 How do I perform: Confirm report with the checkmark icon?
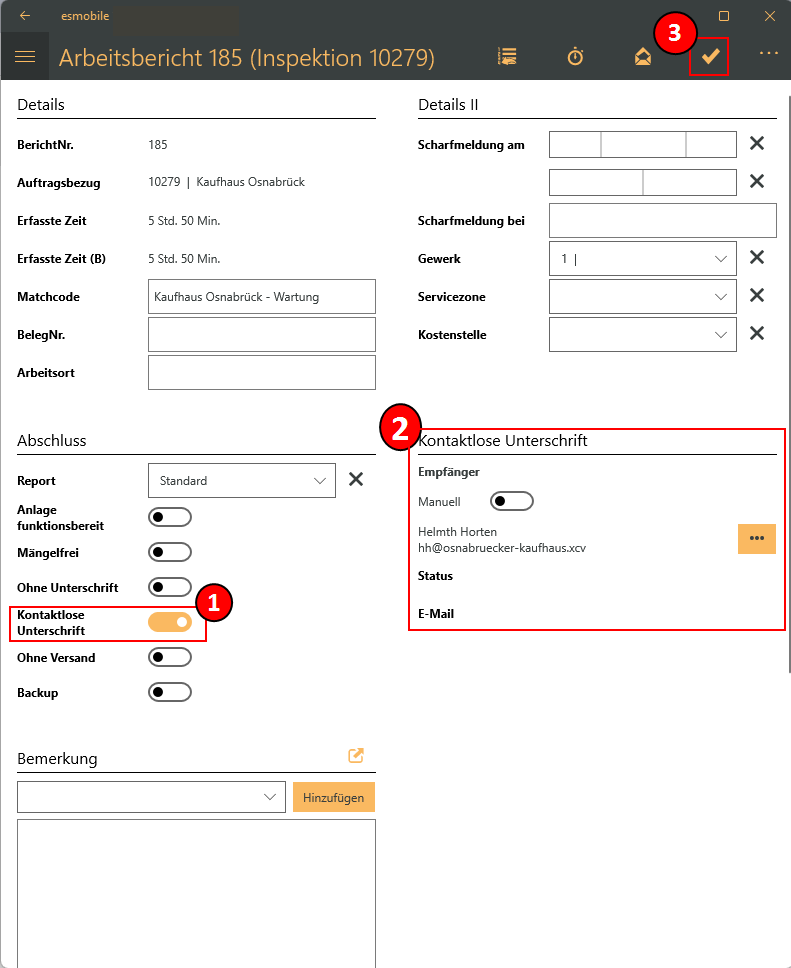pyautogui.click(x=710, y=57)
